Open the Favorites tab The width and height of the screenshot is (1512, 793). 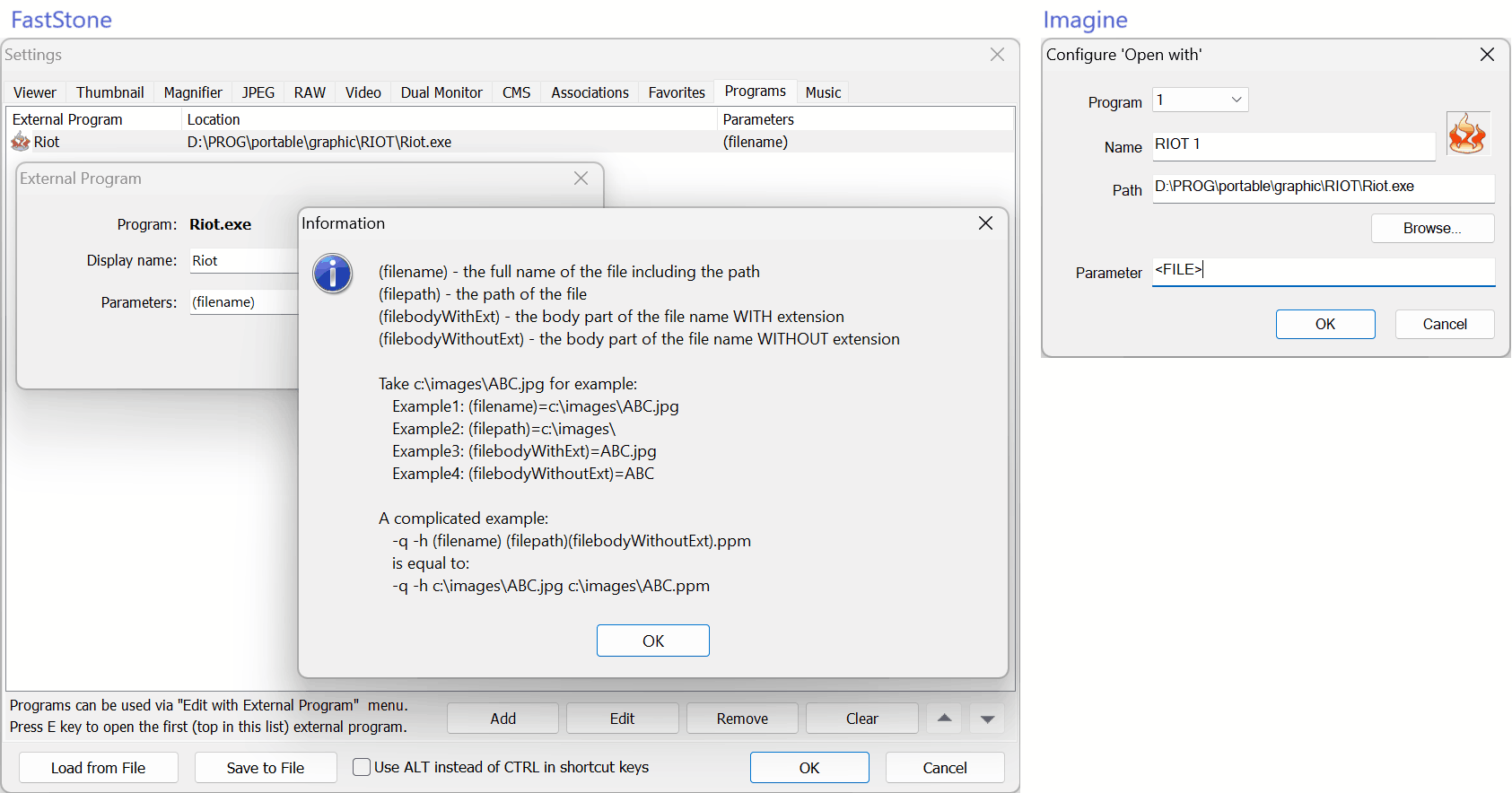(677, 92)
